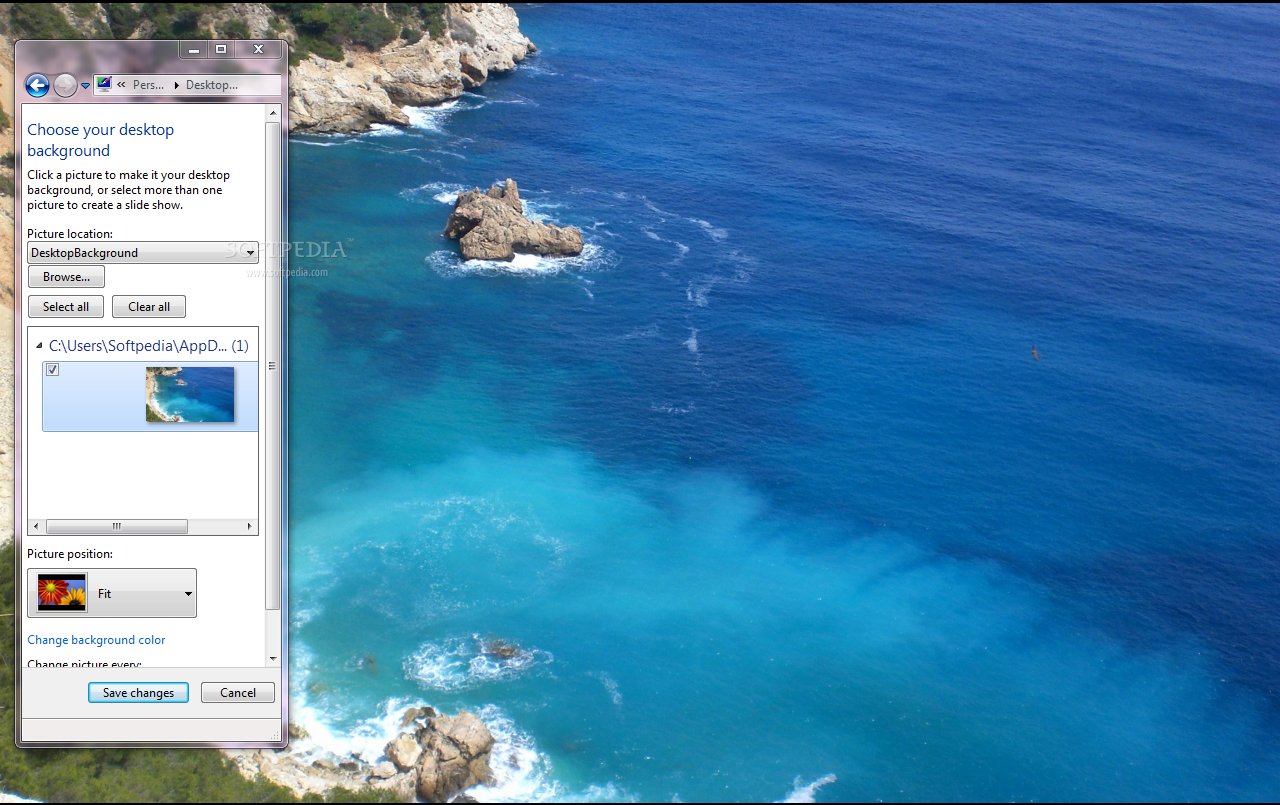Screen dimensions: 1280x805
Task: Click picture list horizontal scrollbar left arrow
Action: tap(36, 526)
